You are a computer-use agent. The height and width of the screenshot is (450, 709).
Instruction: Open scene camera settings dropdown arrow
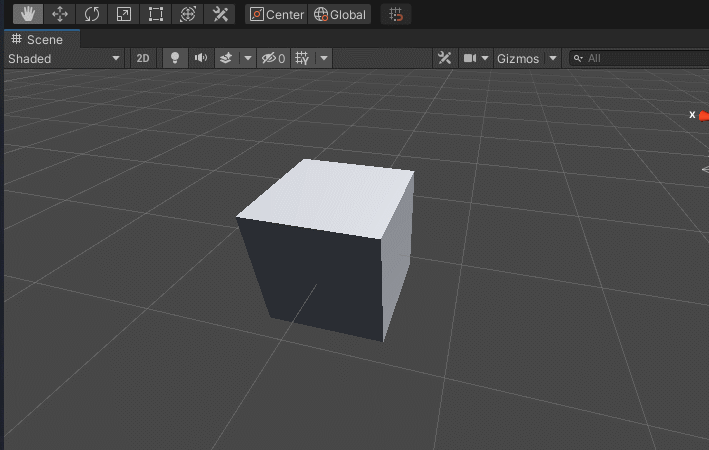[485, 58]
